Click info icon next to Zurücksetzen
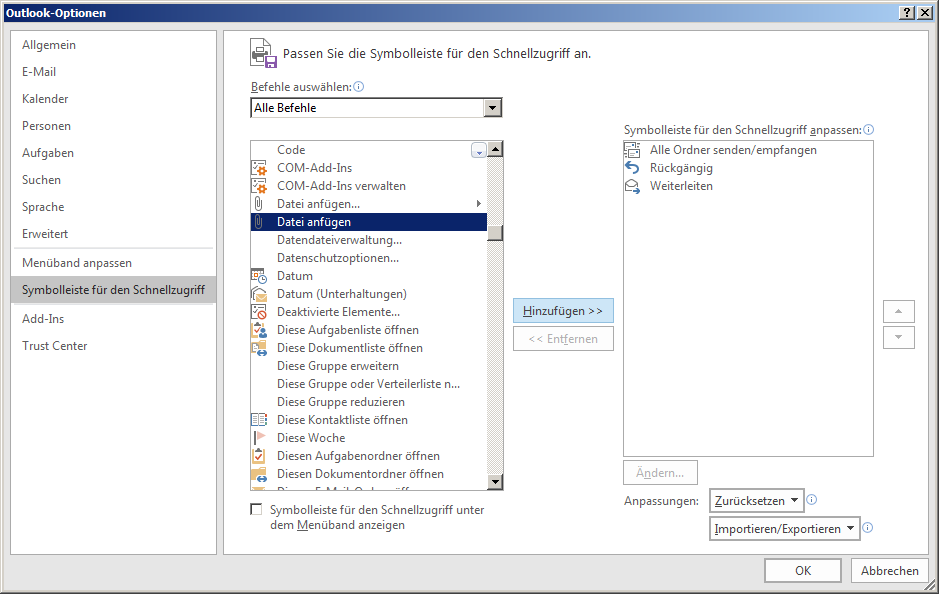 tap(811, 499)
